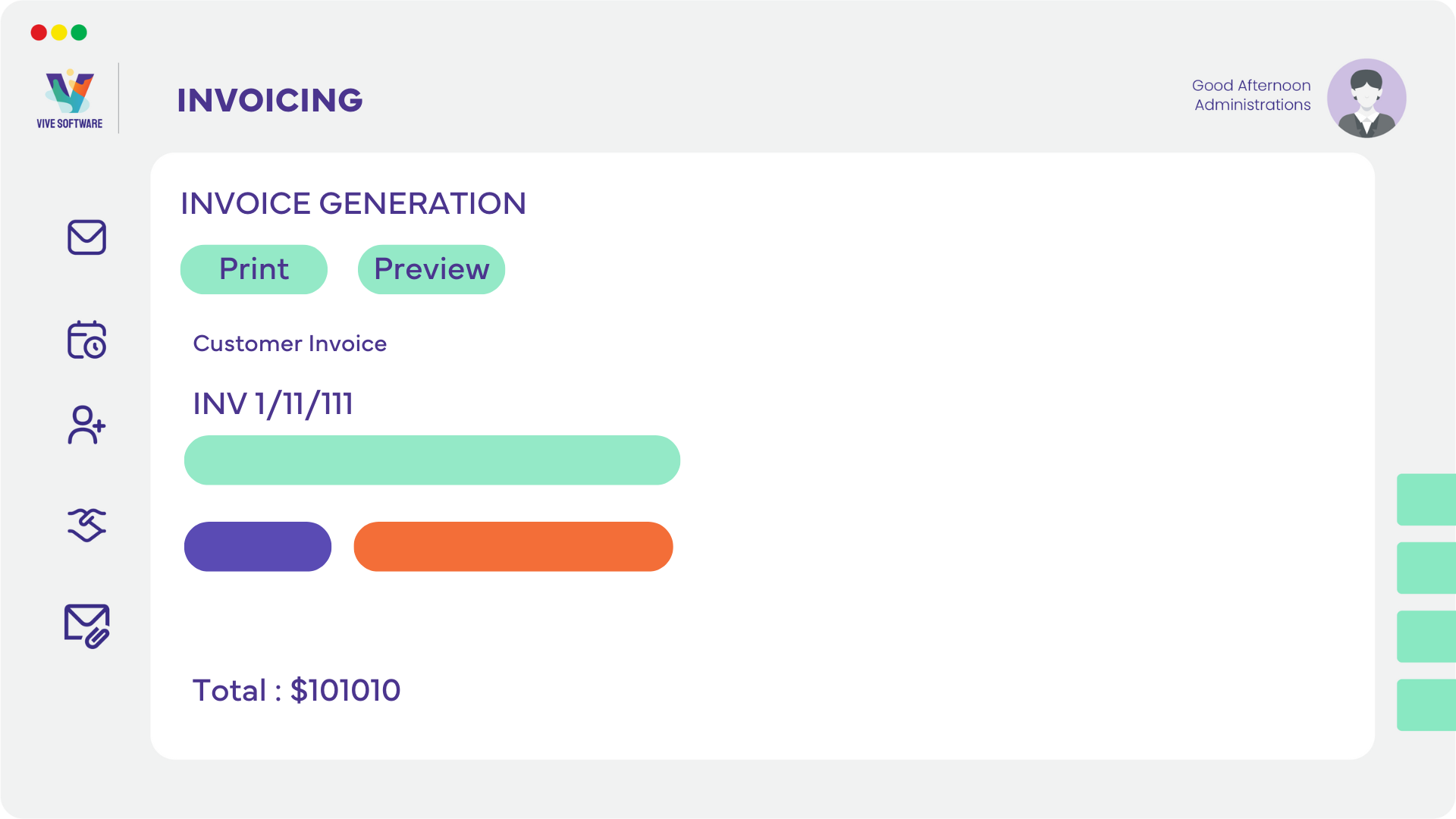This screenshot has width=1456, height=819.
Task: Click the red window dot
Action: [39, 33]
